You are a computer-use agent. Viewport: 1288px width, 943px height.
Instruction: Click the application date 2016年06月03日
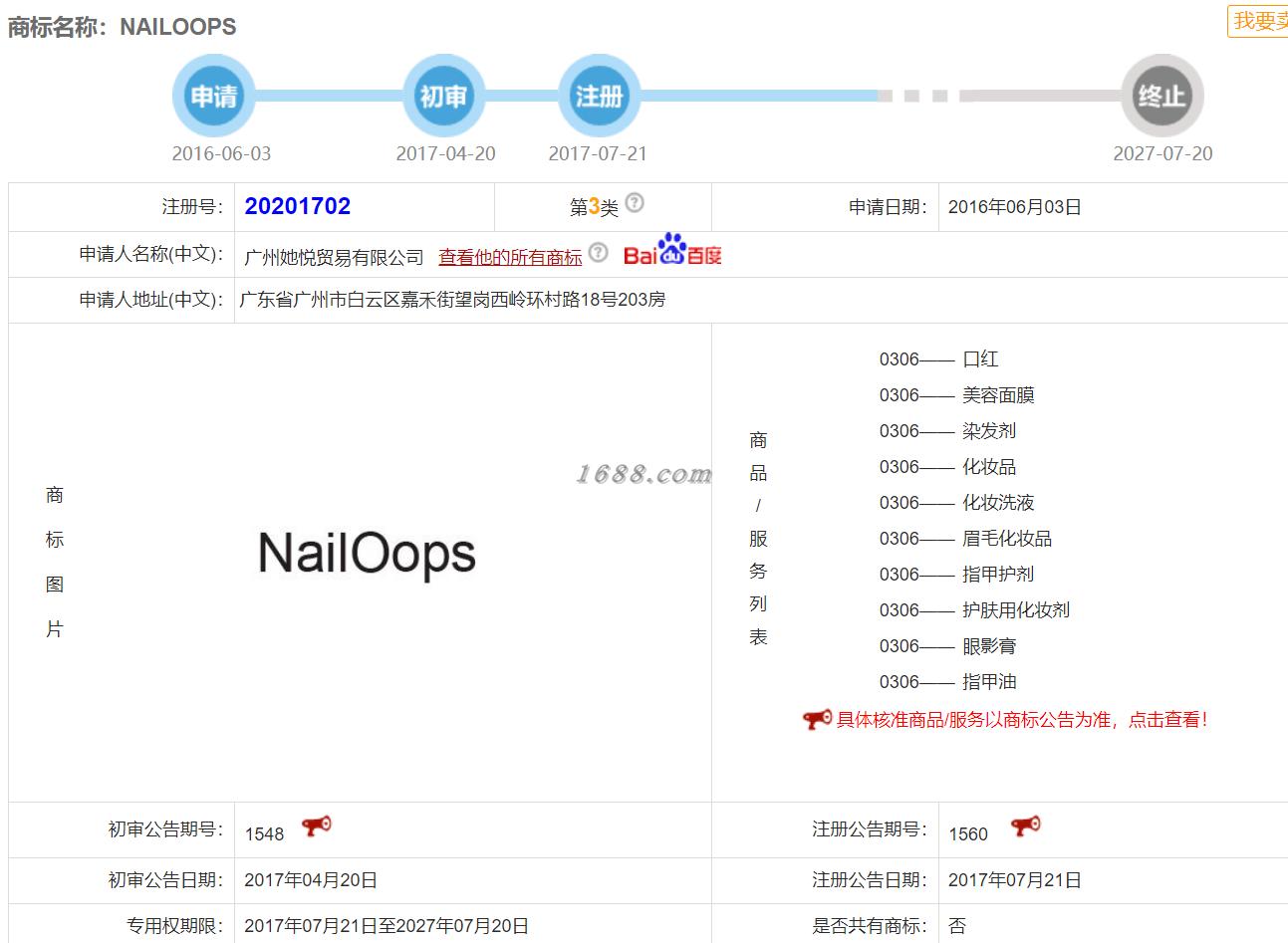tap(1014, 207)
